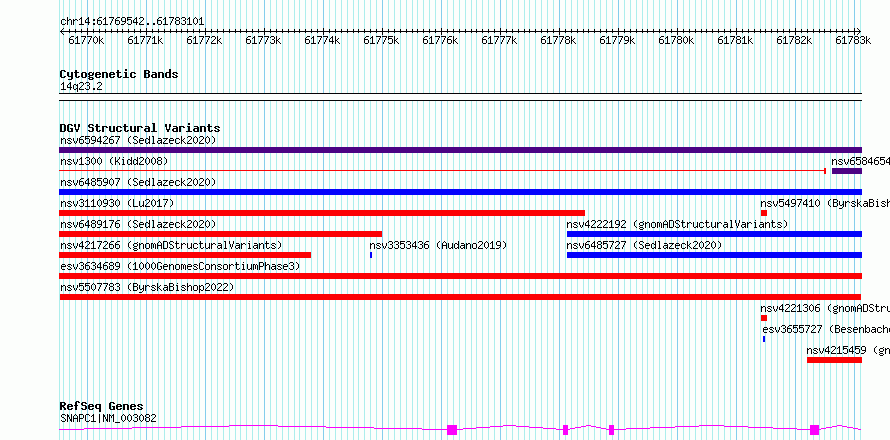
Task: Select the tiny blue esv3655727 variant marker
Action: point(764,339)
